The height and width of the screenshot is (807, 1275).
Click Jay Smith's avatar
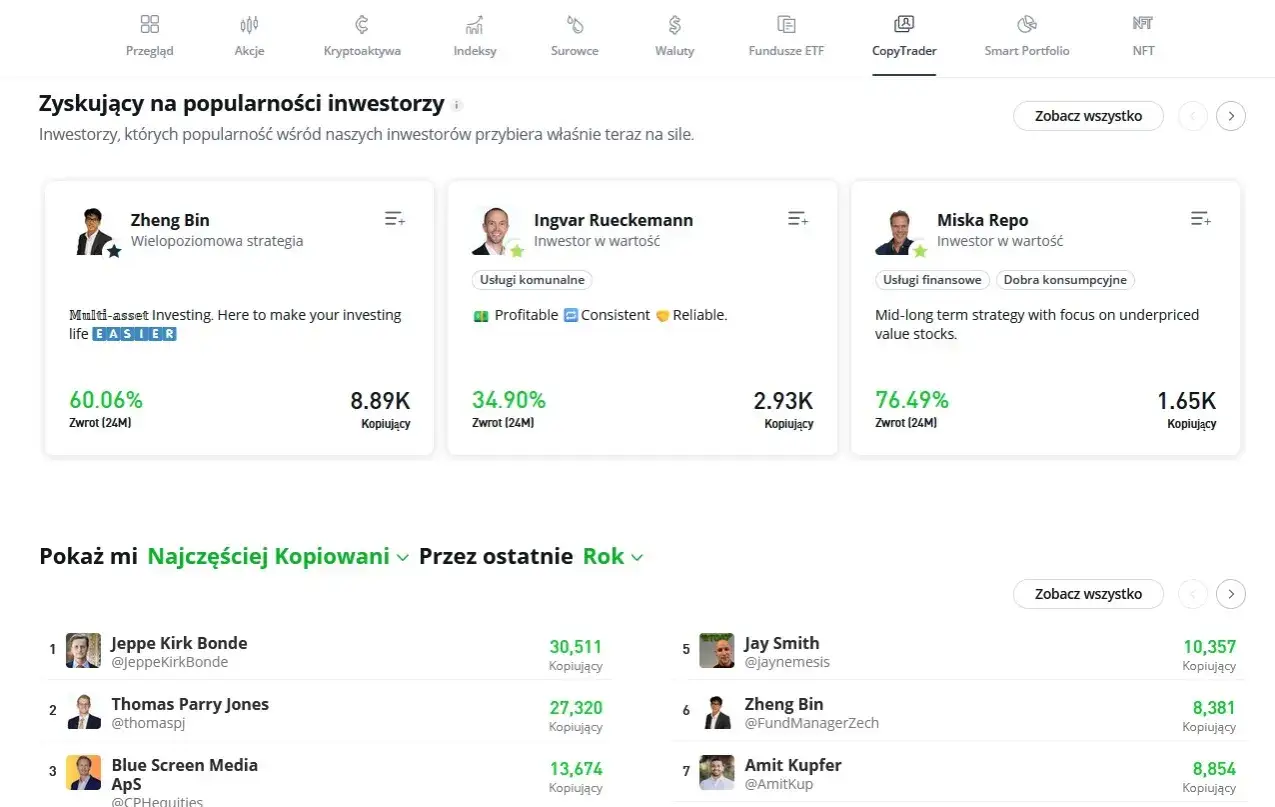[717, 650]
